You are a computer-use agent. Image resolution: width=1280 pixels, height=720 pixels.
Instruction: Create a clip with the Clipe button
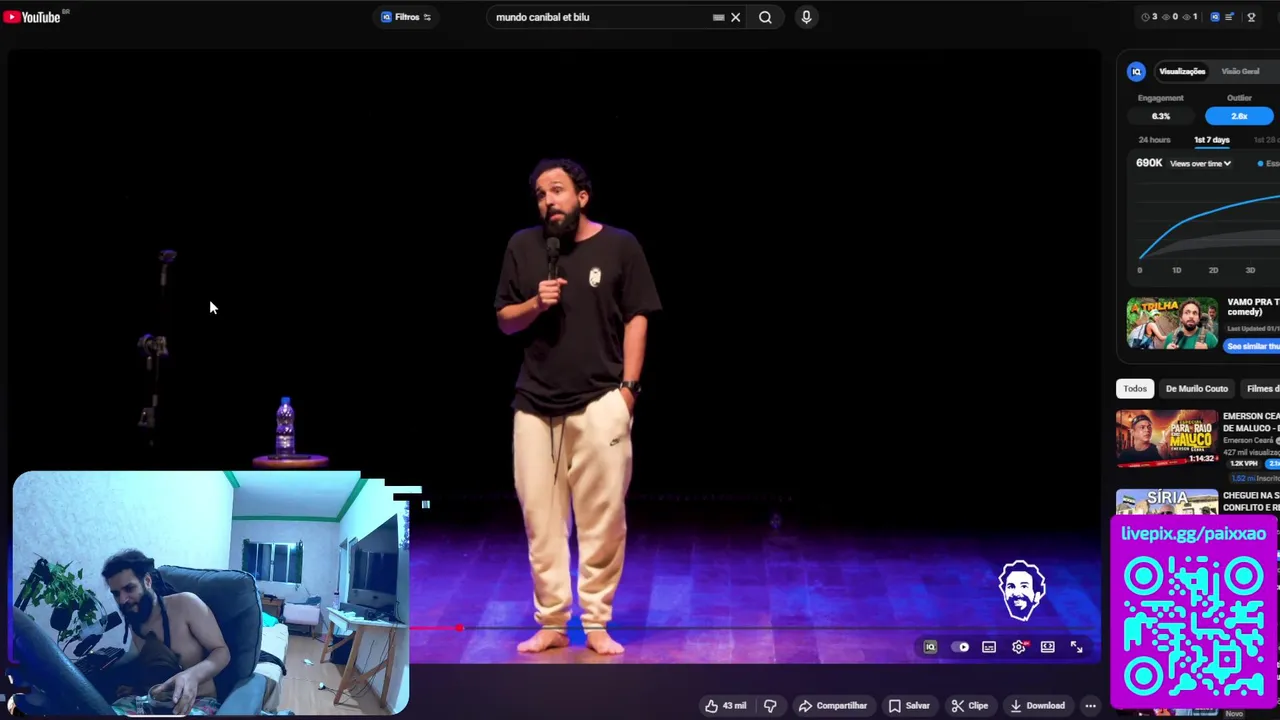point(969,706)
